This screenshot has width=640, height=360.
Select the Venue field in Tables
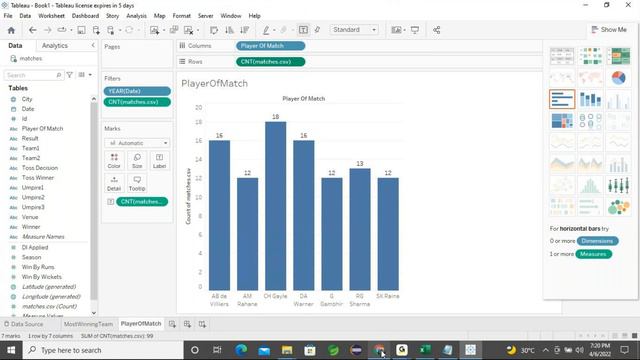pyautogui.click(x=30, y=217)
